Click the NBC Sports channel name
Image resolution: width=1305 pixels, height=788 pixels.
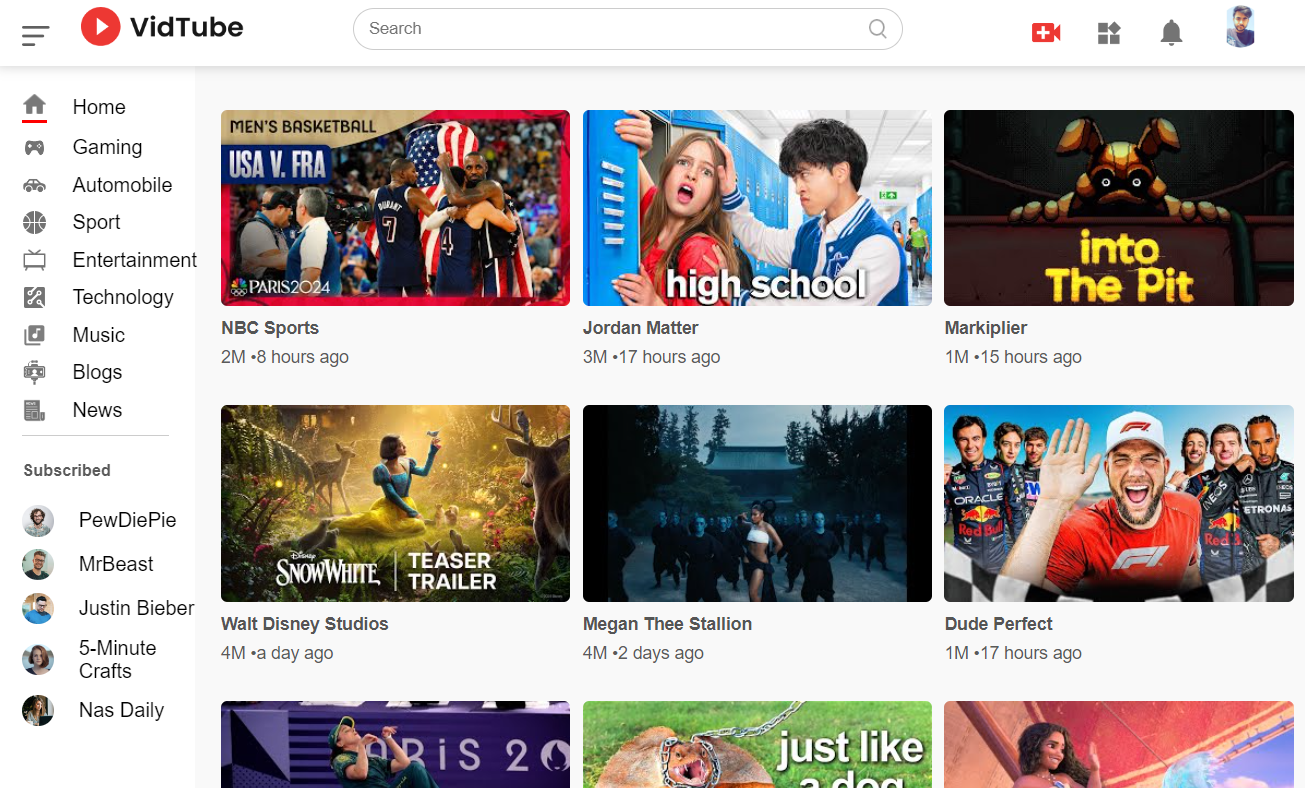pos(270,328)
